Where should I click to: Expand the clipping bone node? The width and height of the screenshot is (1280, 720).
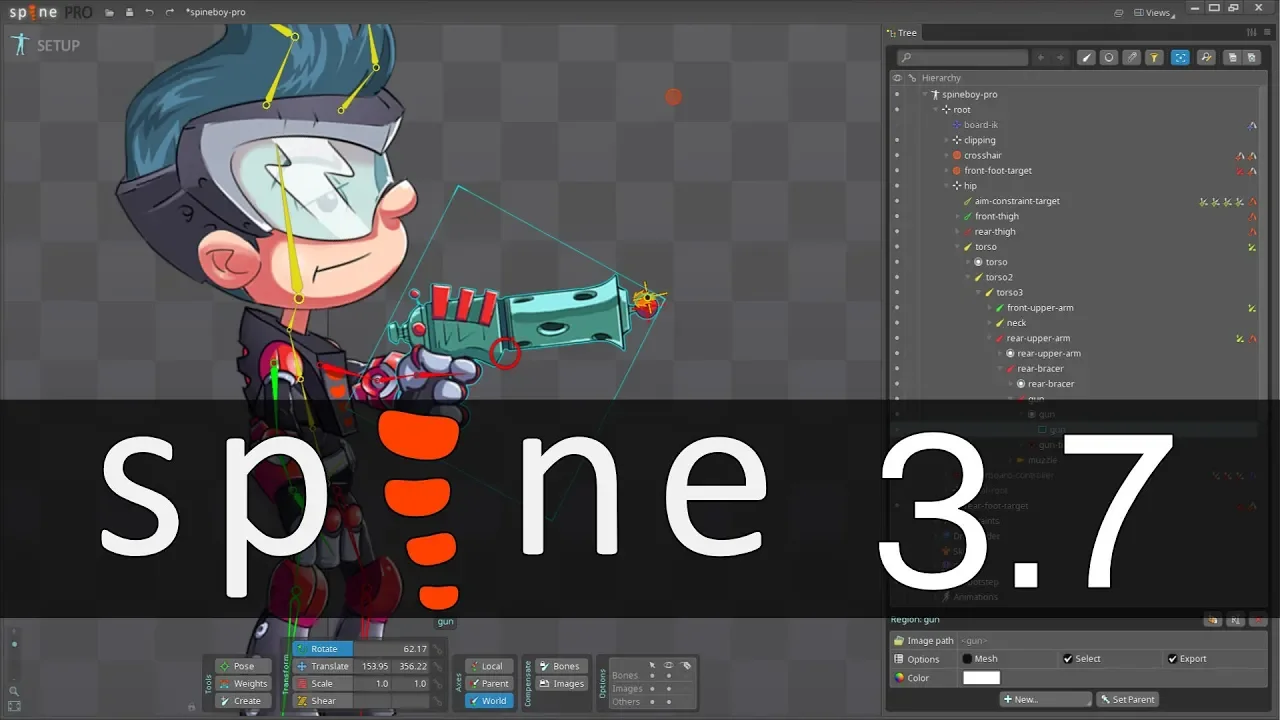pos(946,140)
